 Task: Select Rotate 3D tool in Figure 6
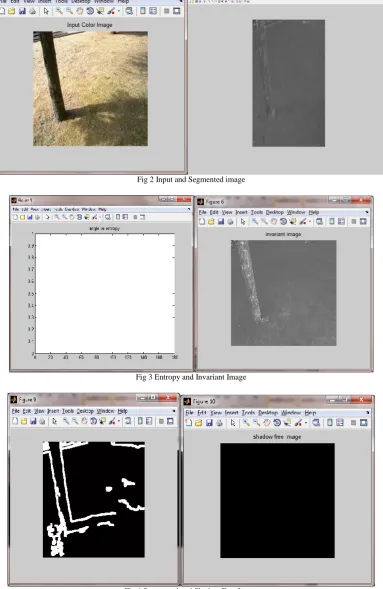(x=283, y=222)
